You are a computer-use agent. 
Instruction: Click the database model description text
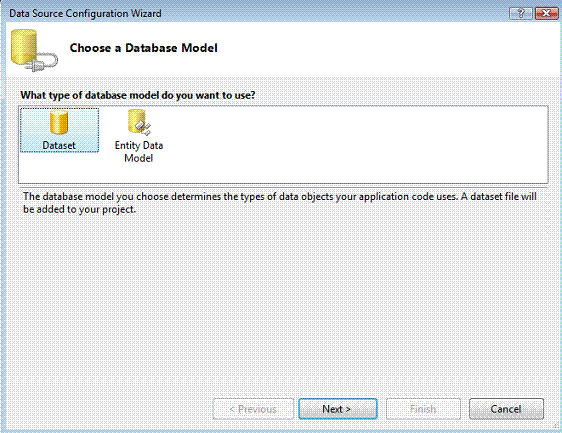(280, 203)
